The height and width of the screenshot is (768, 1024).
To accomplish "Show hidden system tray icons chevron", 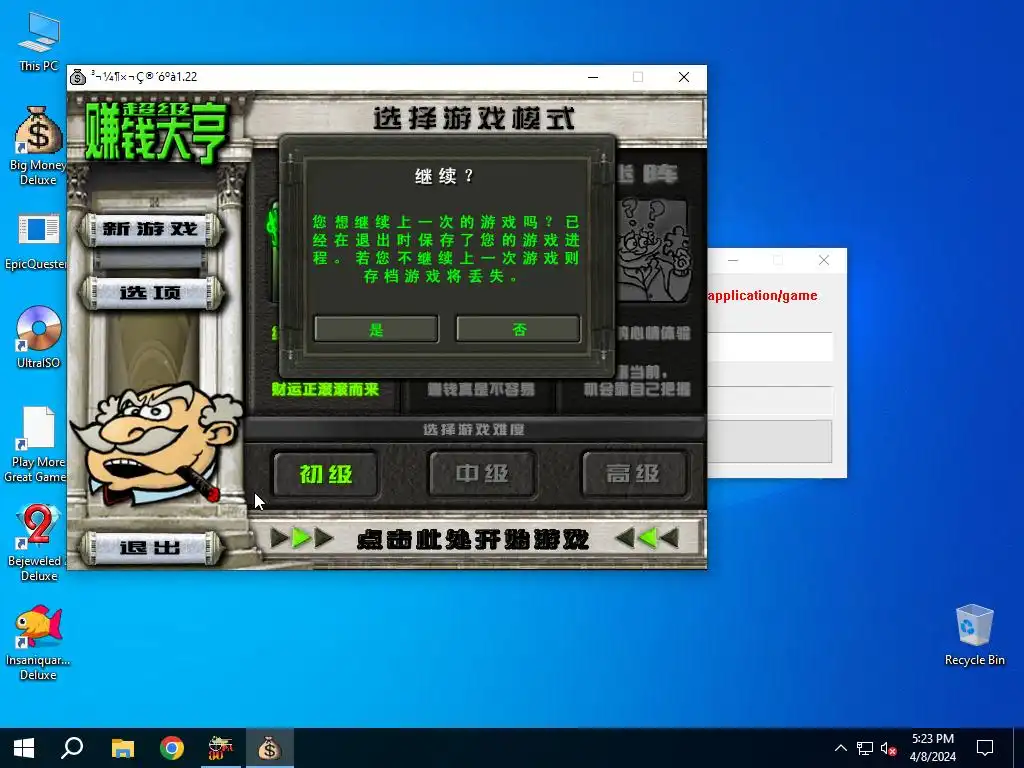I will [840, 748].
